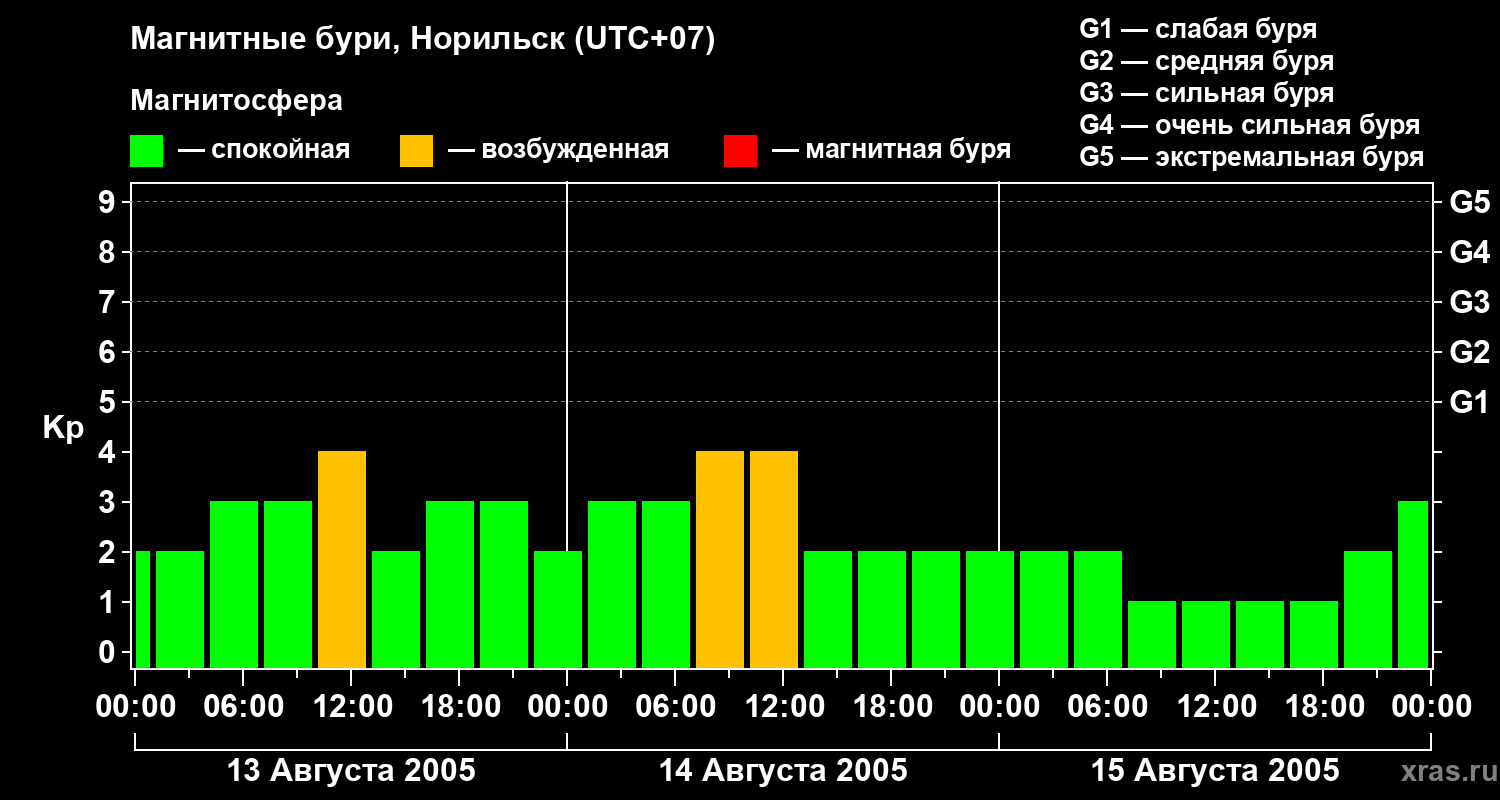Click the '— магнитная буря' legend label
The image size is (1500, 800).
coord(891,150)
